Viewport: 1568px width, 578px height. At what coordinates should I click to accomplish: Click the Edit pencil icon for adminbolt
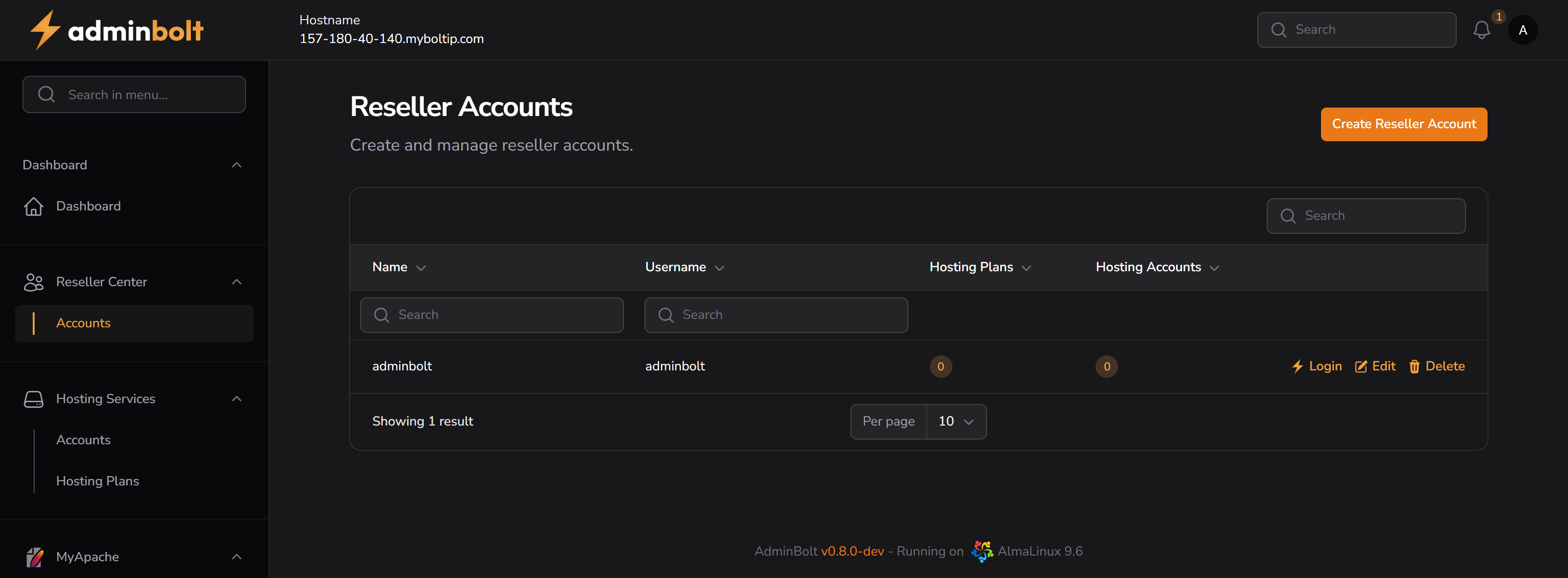(x=1362, y=366)
